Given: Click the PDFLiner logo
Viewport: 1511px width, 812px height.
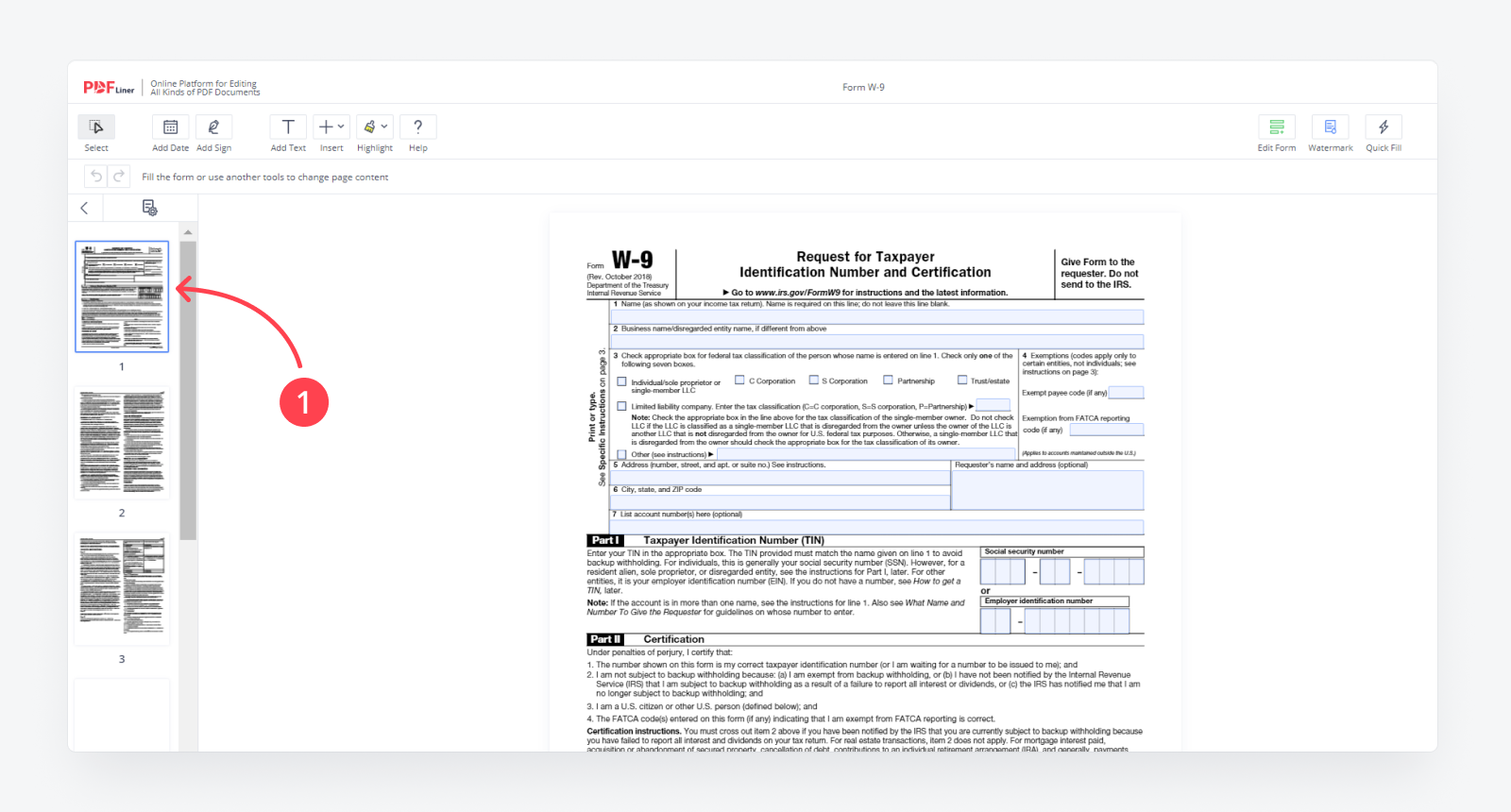Looking at the screenshot, I should (x=109, y=88).
